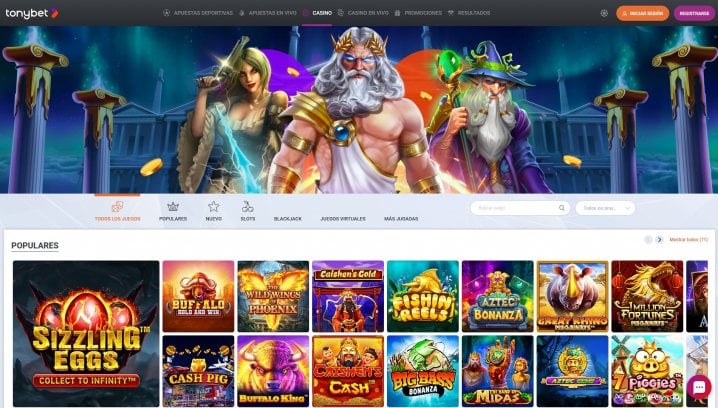
Task: Open Wild Wings of Phoenix game
Action: pyautogui.click(x=273, y=296)
